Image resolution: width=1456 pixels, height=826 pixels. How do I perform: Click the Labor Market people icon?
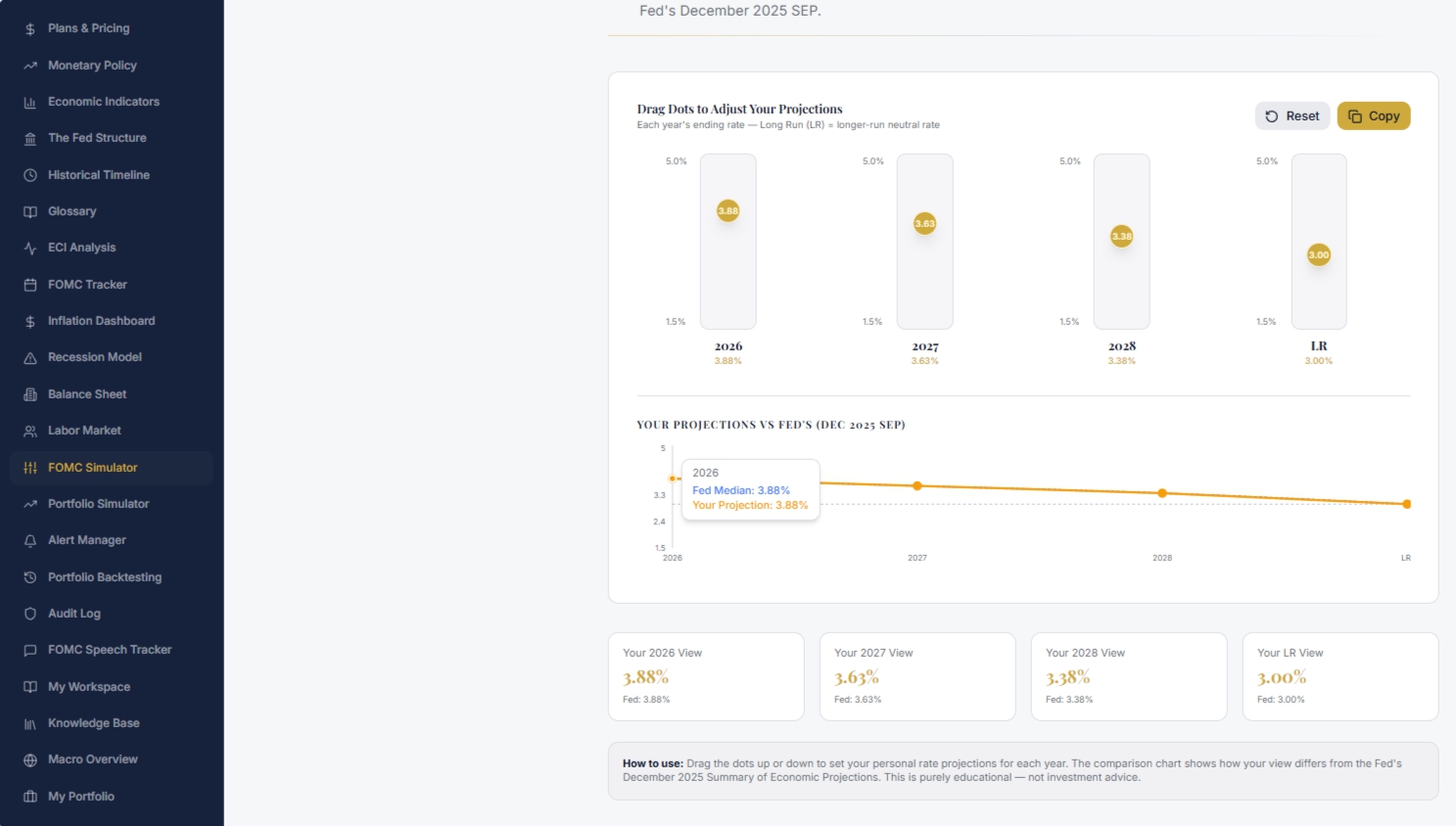pos(30,431)
